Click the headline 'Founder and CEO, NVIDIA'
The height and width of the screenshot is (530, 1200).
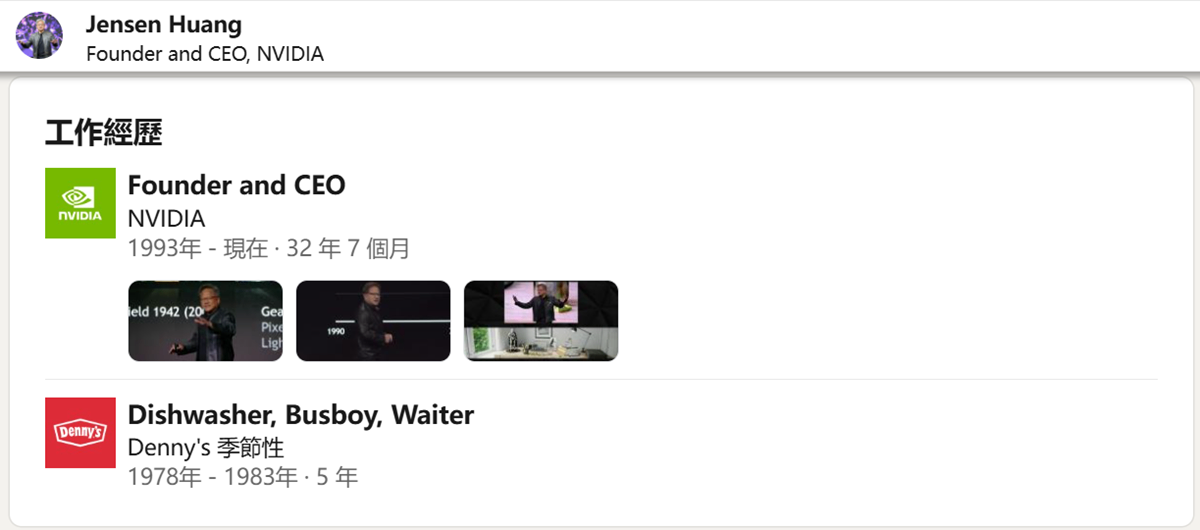pyautogui.click(x=205, y=54)
